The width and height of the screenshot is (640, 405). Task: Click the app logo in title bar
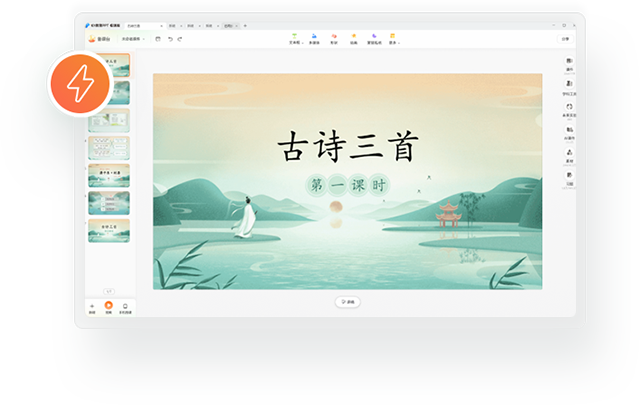87,25
